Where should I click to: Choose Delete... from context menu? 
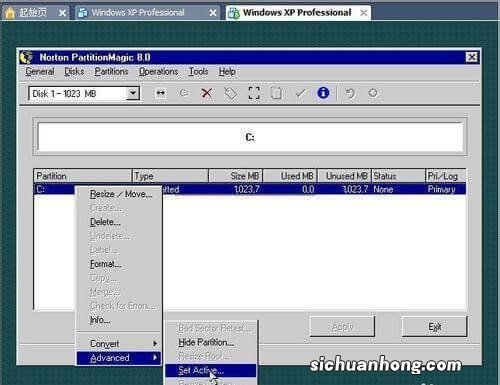click(x=119, y=222)
